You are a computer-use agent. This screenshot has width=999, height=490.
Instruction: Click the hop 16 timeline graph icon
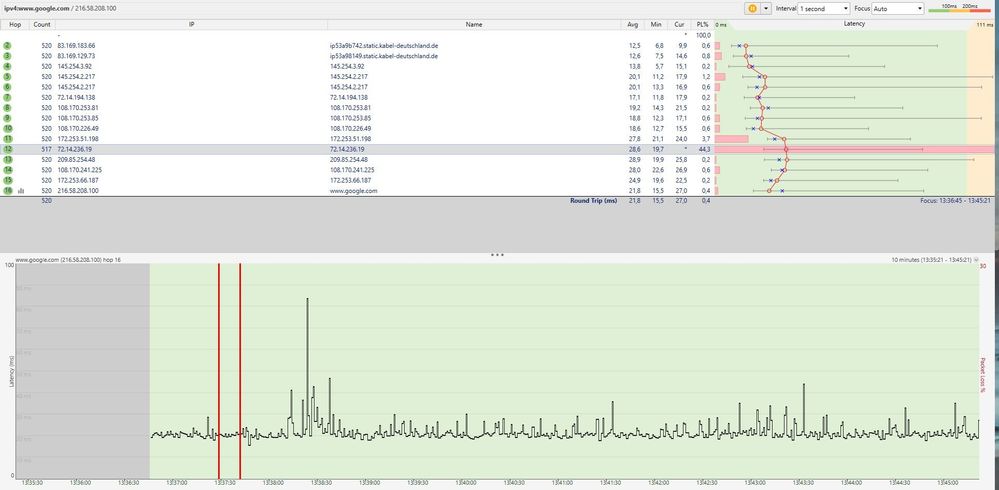pos(21,190)
